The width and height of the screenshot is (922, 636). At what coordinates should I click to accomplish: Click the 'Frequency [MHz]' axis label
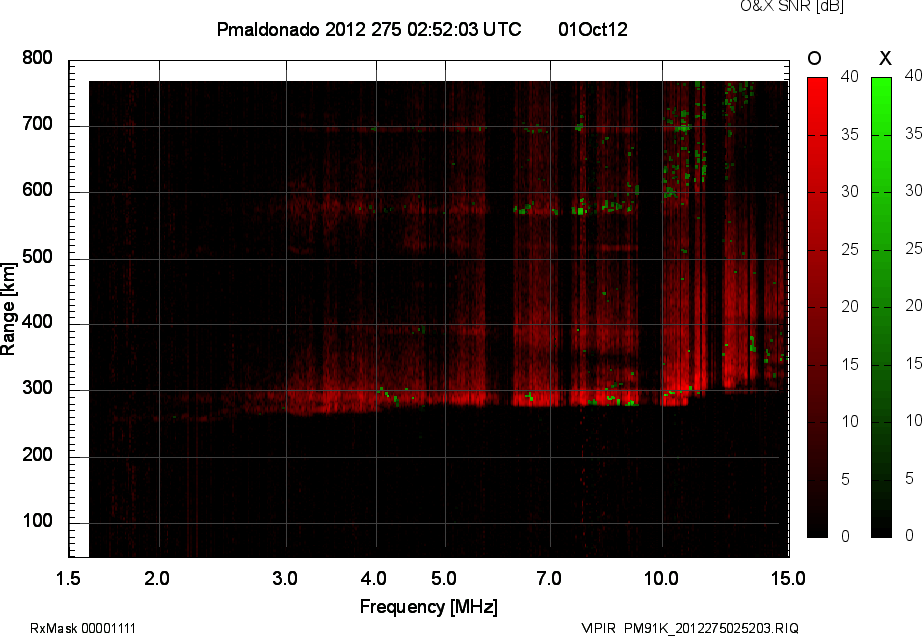(x=429, y=607)
